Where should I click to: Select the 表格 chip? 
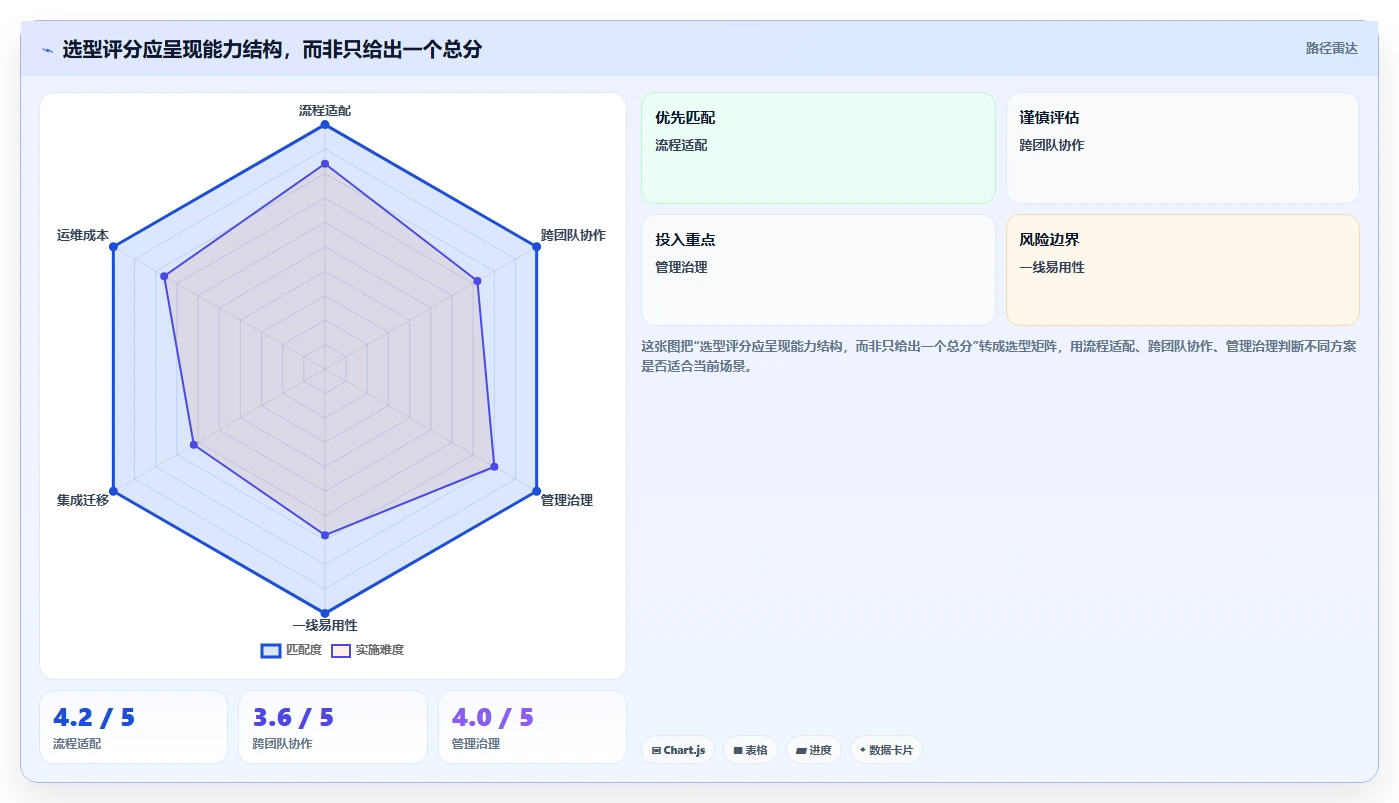[x=750, y=750]
